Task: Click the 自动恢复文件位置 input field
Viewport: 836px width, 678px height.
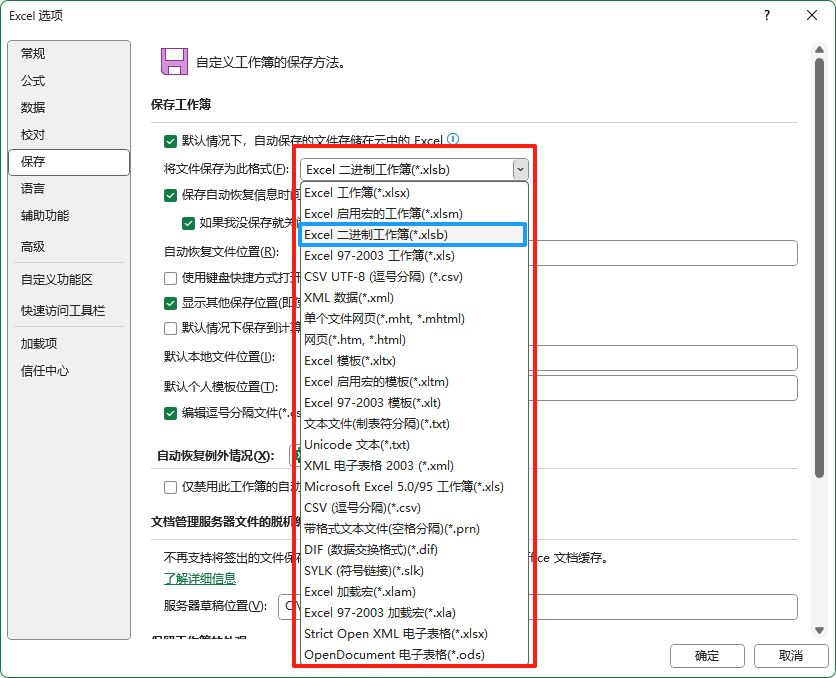Action: click(x=664, y=253)
